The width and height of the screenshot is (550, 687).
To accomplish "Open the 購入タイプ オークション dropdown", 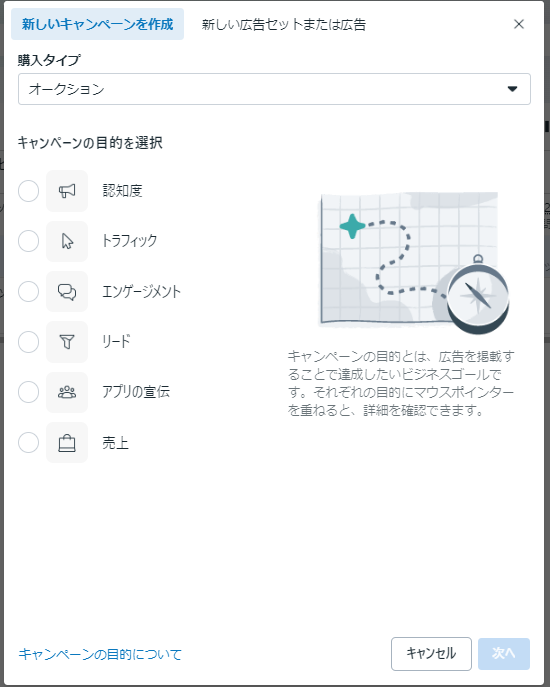I will click(274, 89).
